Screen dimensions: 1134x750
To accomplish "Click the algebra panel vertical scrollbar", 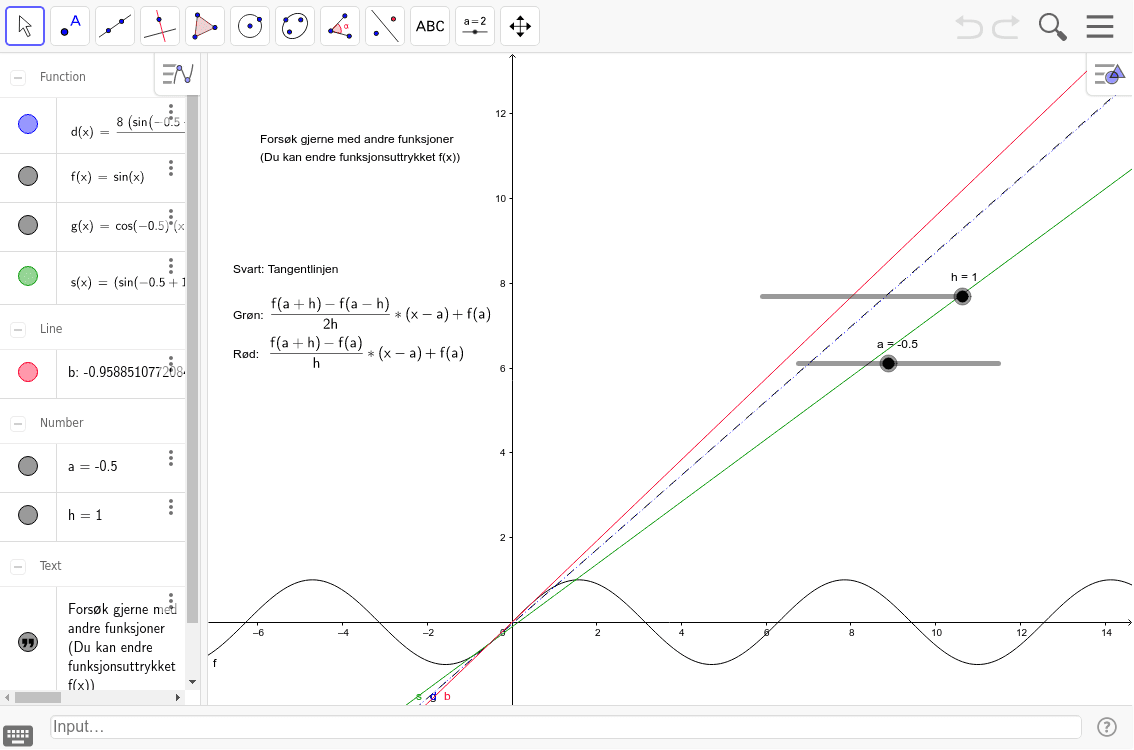I will coord(192,358).
